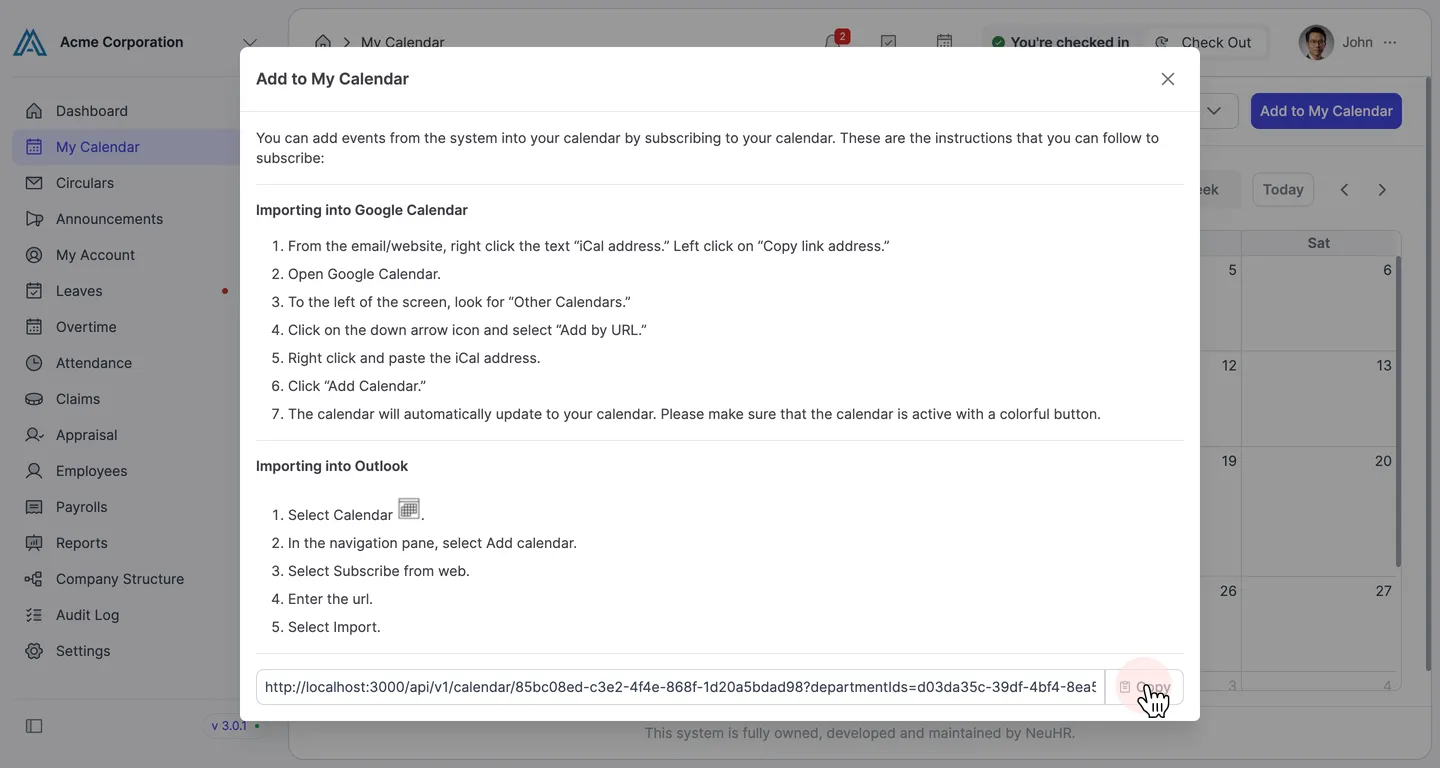Click the My Calendar breadcrumb text
The image size is (1440, 768).
(x=403, y=42)
